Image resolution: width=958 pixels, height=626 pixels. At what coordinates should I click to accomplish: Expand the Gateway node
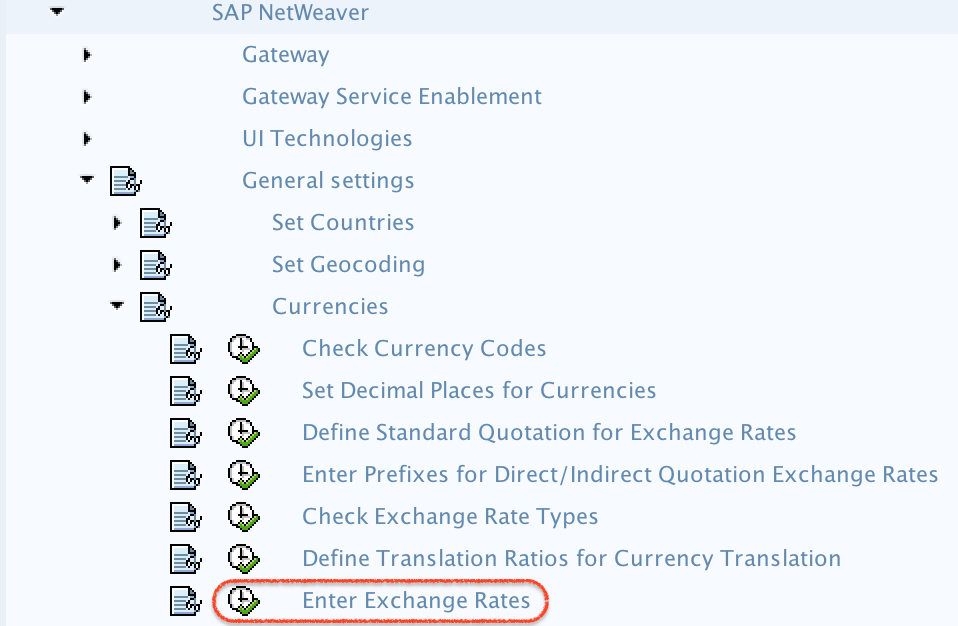(x=86, y=54)
